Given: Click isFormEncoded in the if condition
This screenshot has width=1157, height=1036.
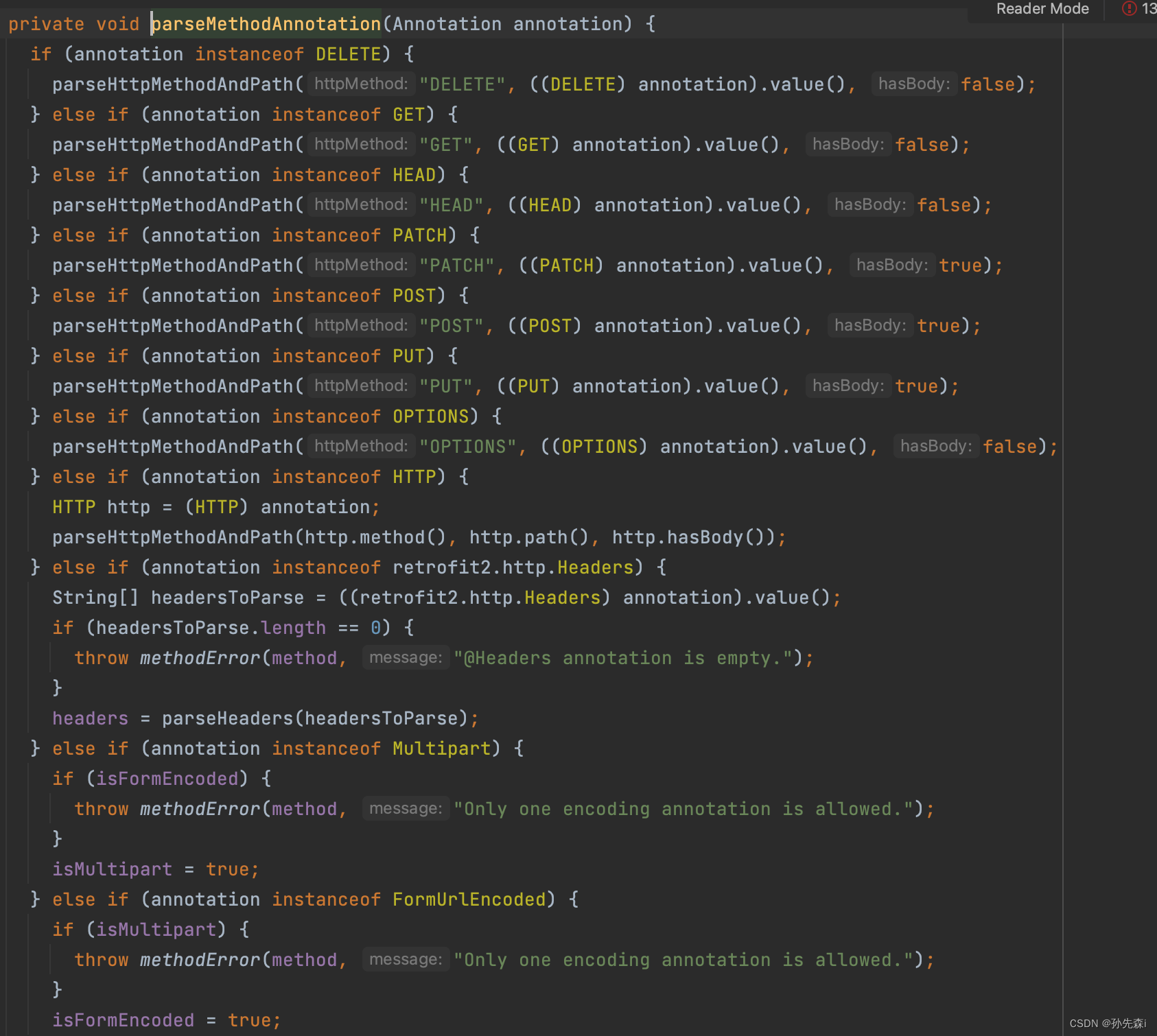Looking at the screenshot, I should (167, 779).
